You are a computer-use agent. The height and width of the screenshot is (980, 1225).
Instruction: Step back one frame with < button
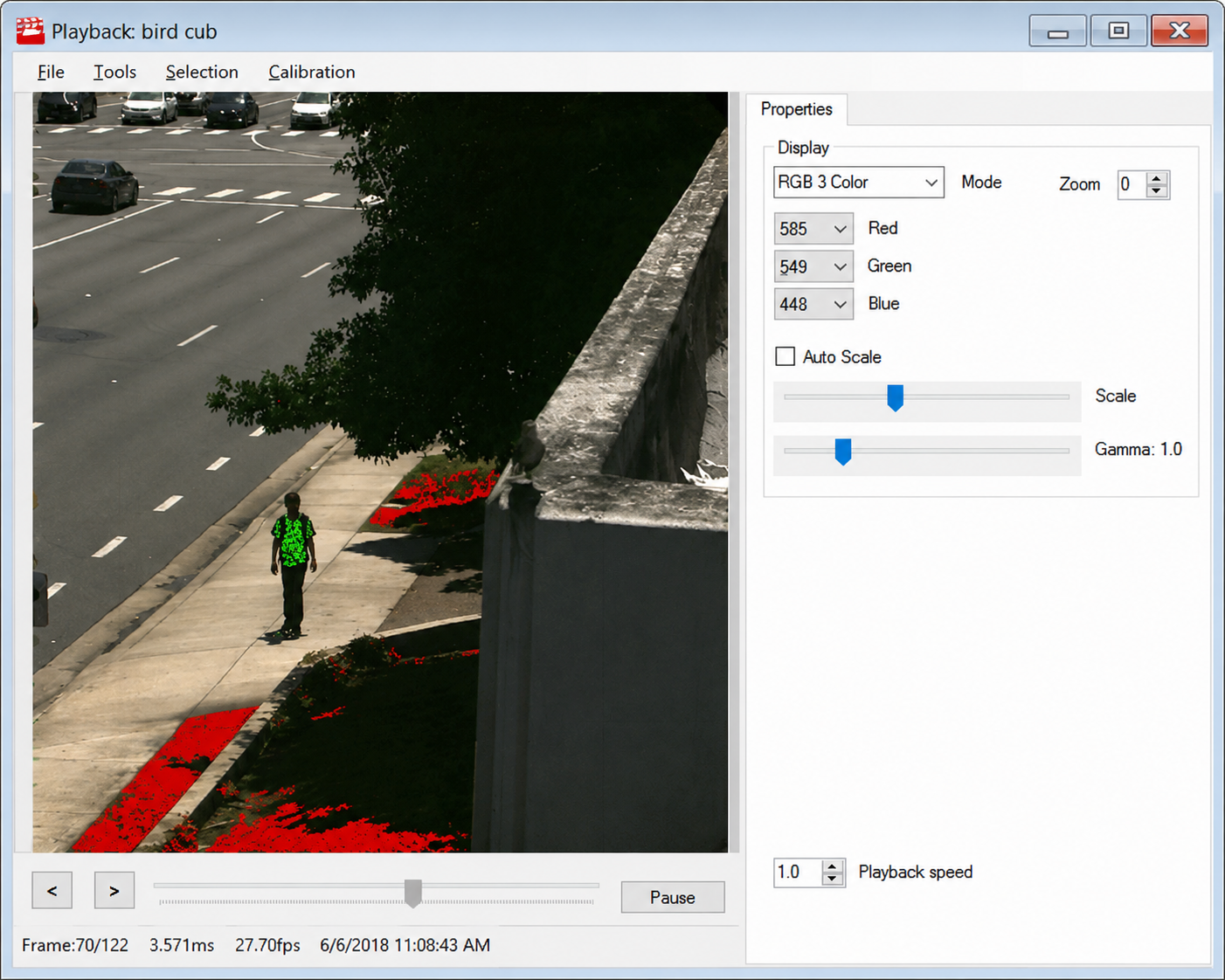[x=52, y=890]
